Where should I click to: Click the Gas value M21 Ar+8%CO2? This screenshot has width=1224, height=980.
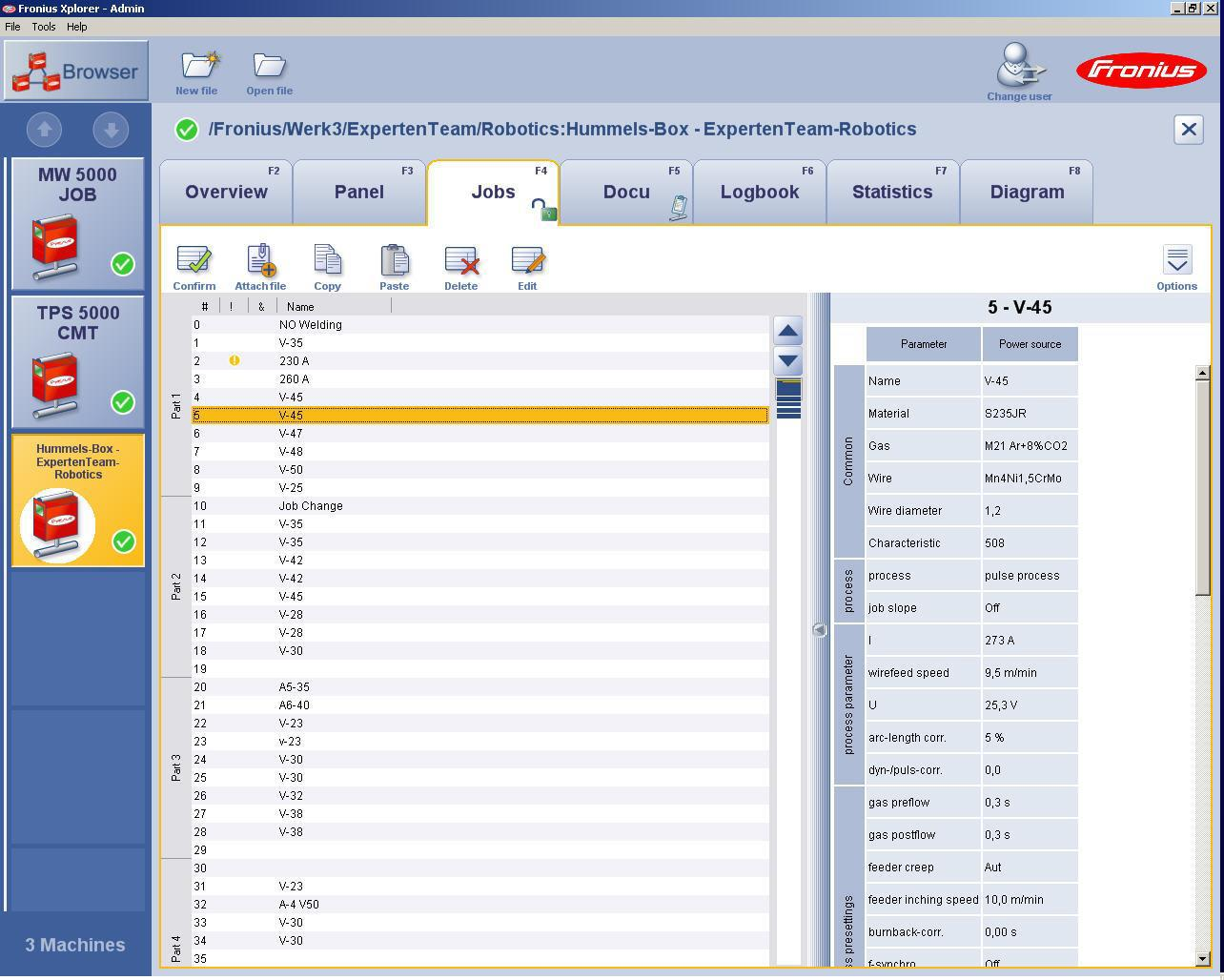1030,446
